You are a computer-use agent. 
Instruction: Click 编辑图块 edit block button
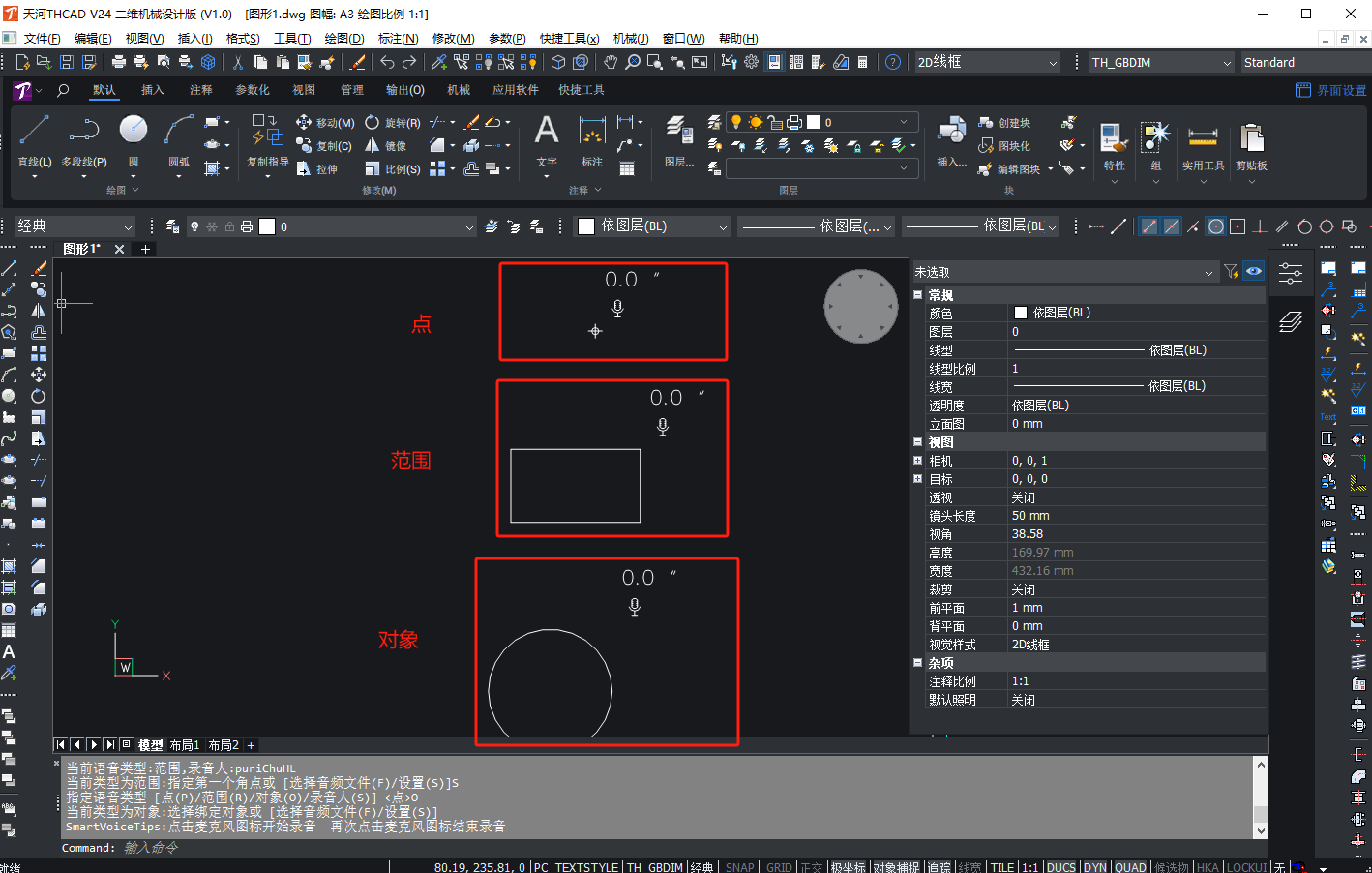1010,169
